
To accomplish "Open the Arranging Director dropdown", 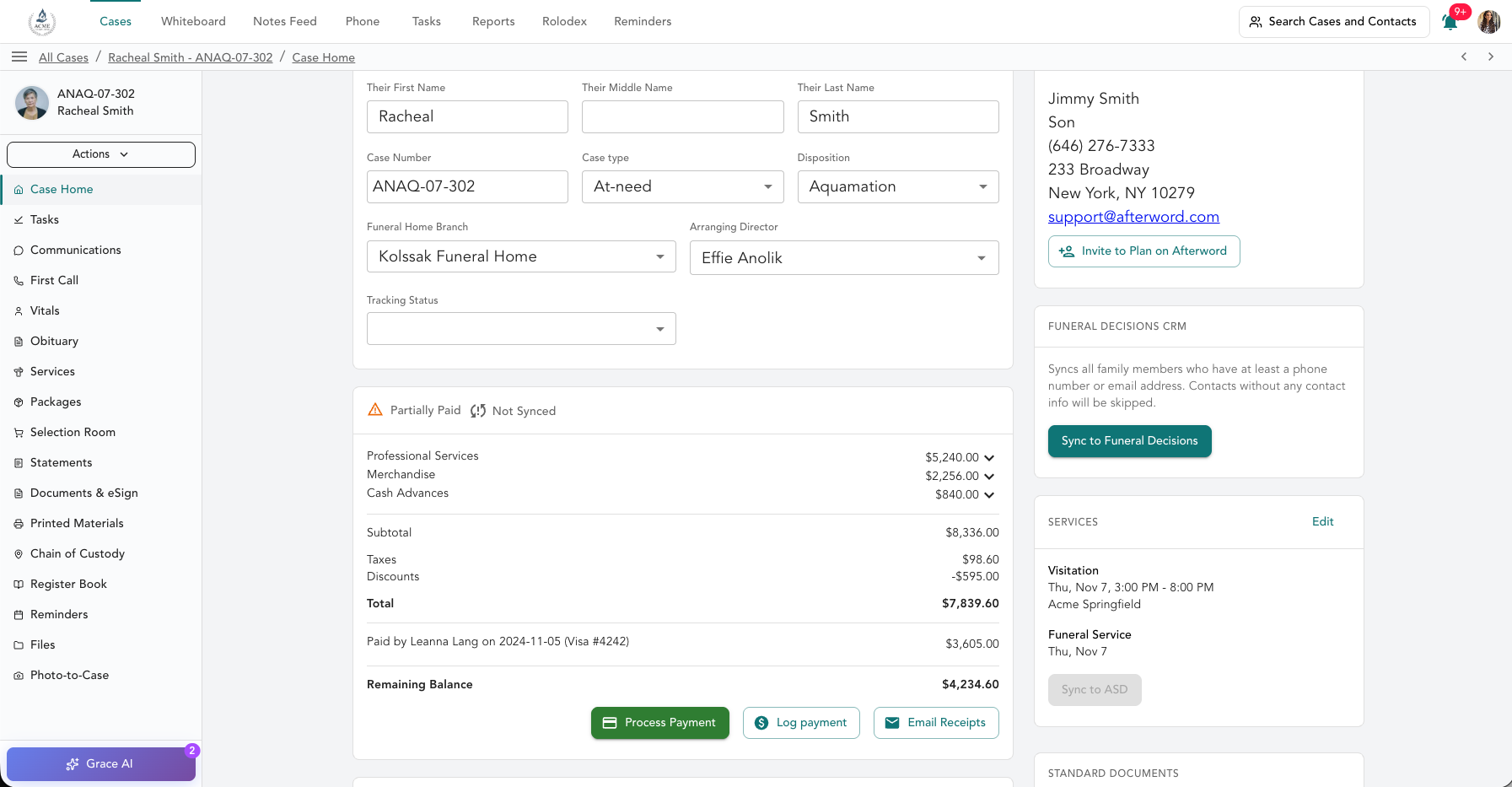I will pyautogui.click(x=844, y=258).
